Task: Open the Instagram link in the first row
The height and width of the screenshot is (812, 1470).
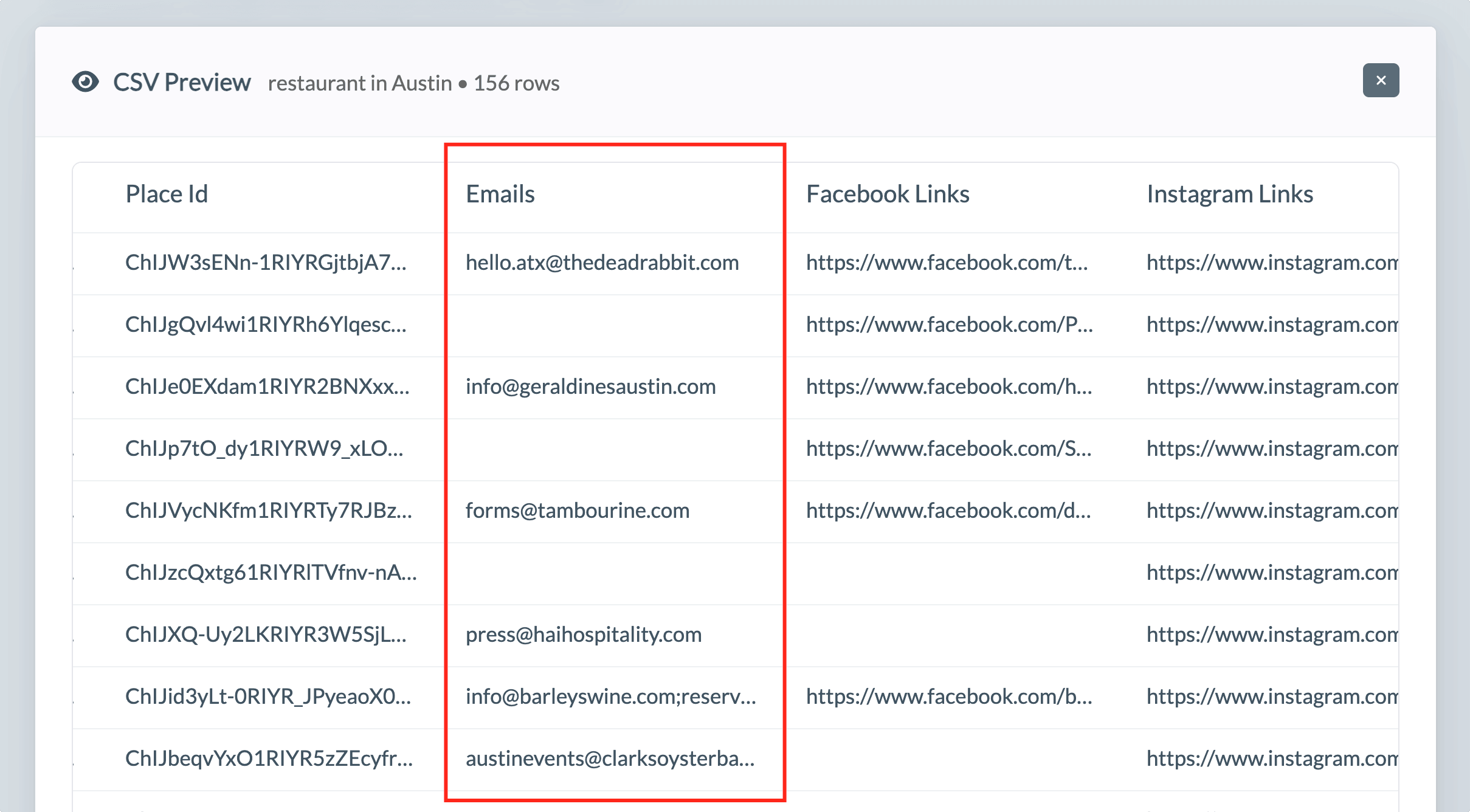Action: (1272, 263)
